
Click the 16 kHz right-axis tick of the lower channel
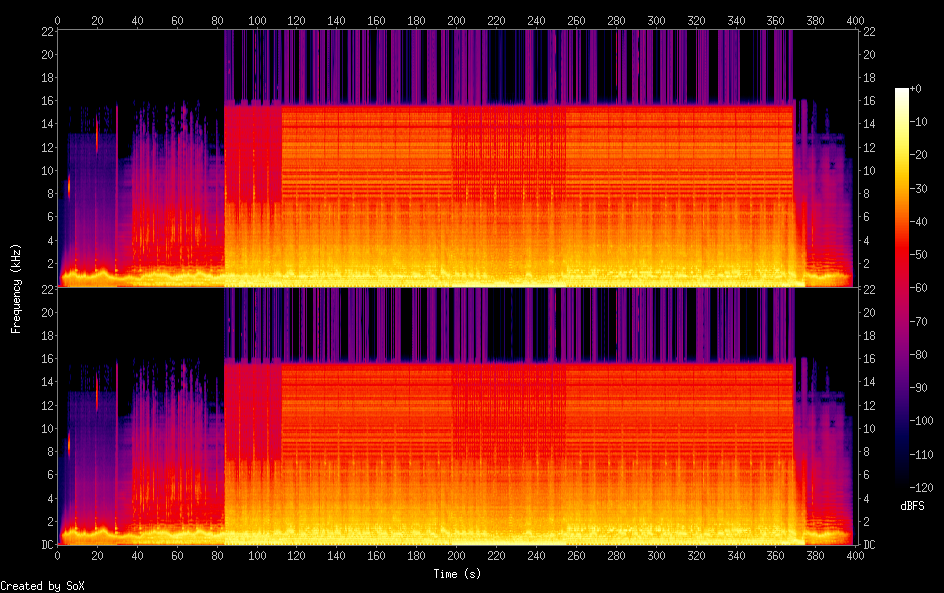click(x=867, y=359)
